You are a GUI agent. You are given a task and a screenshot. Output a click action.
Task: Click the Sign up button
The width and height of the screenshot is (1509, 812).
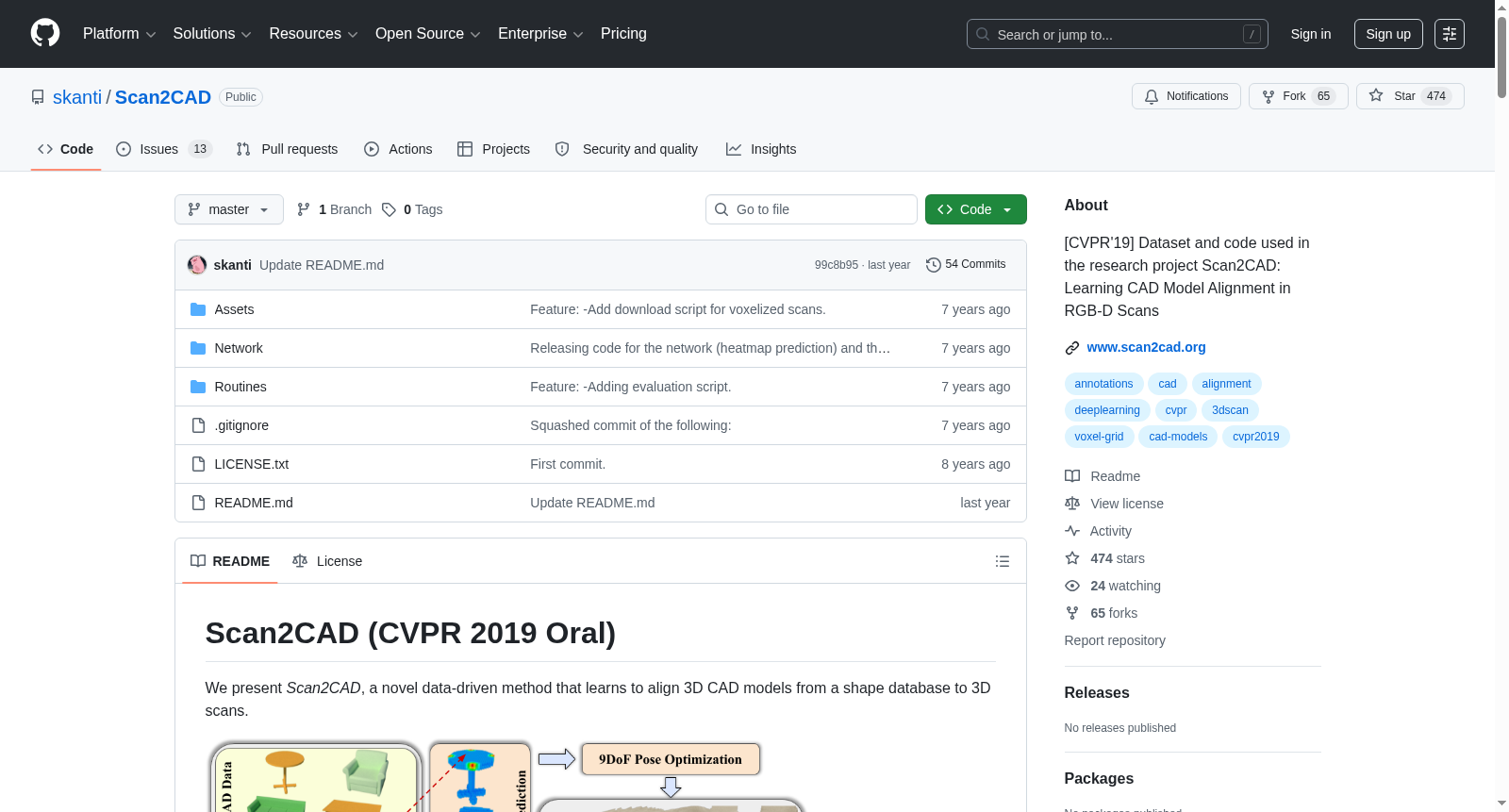click(x=1388, y=34)
